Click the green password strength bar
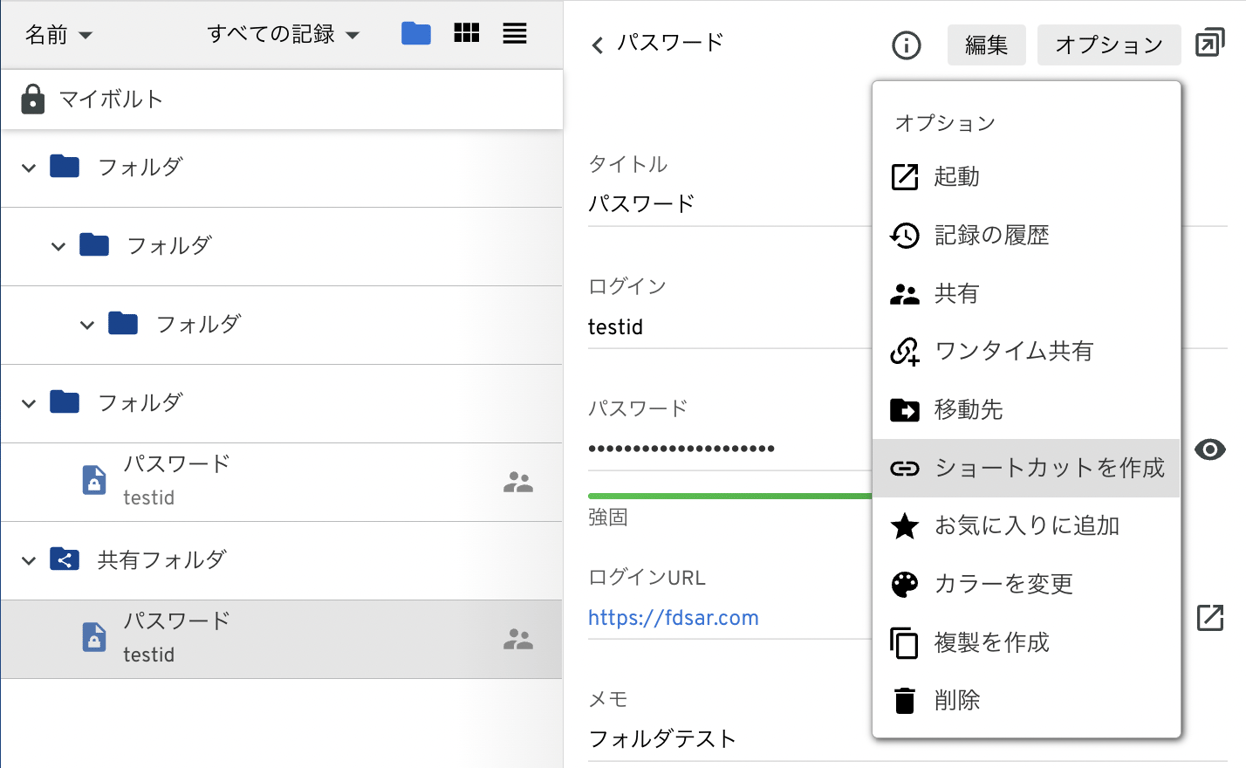1246x768 pixels. 730,495
